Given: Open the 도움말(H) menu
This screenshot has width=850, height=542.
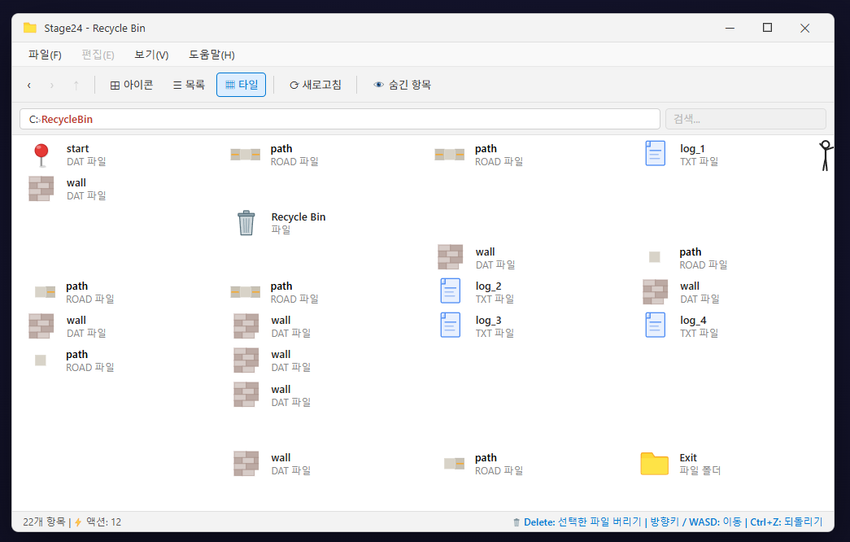Looking at the screenshot, I should (211, 55).
